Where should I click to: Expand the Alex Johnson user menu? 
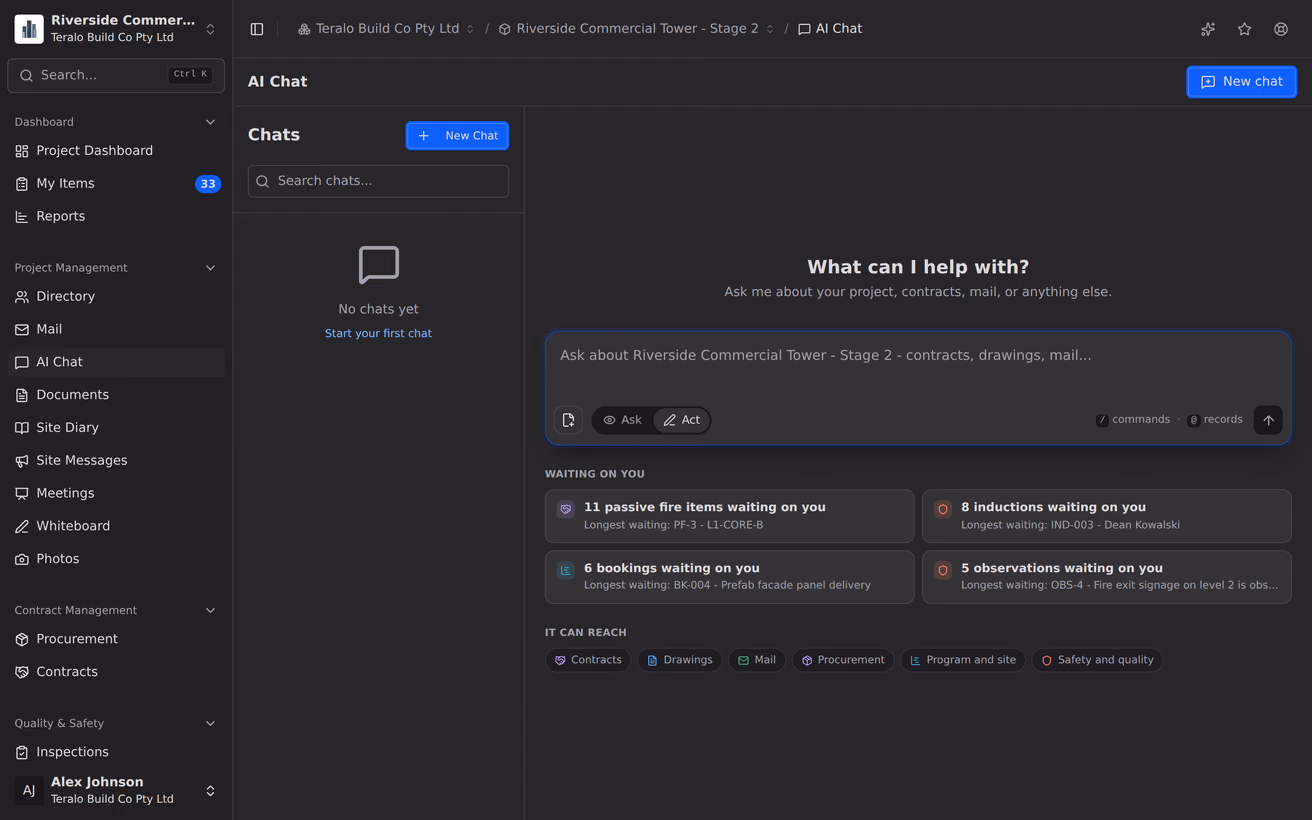(210, 790)
